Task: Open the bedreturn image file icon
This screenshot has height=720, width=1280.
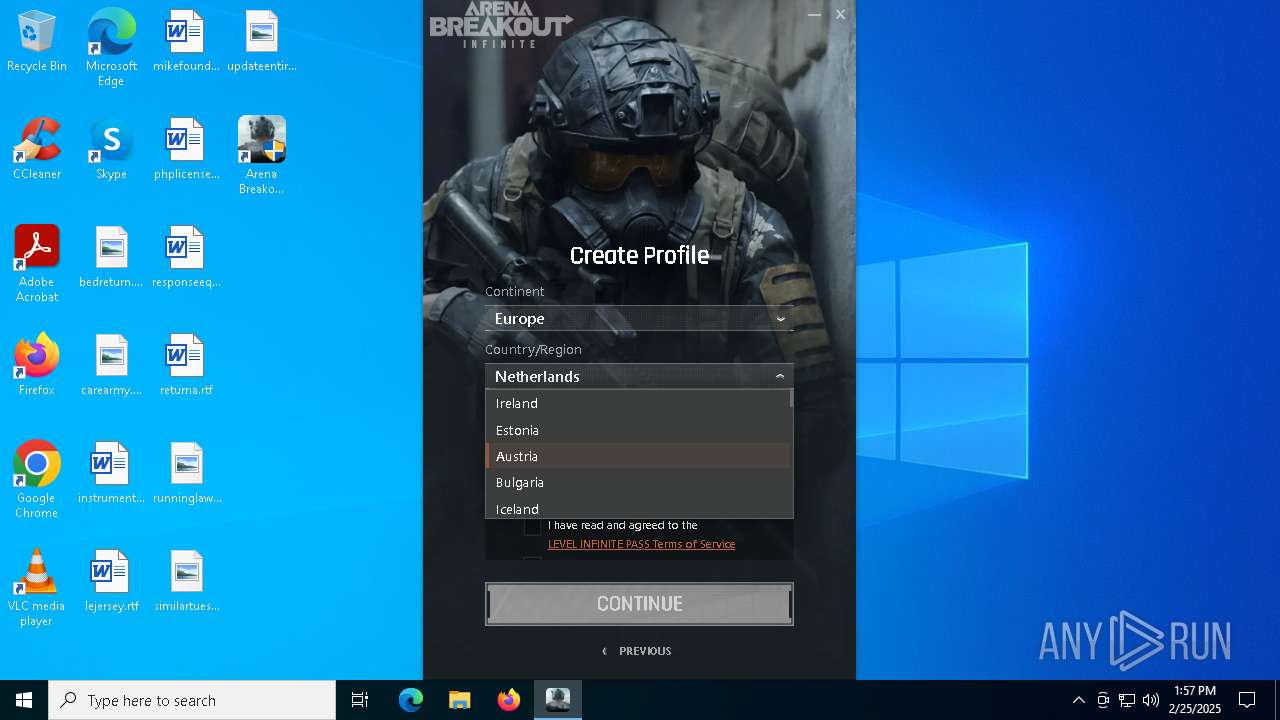Action: (111, 257)
